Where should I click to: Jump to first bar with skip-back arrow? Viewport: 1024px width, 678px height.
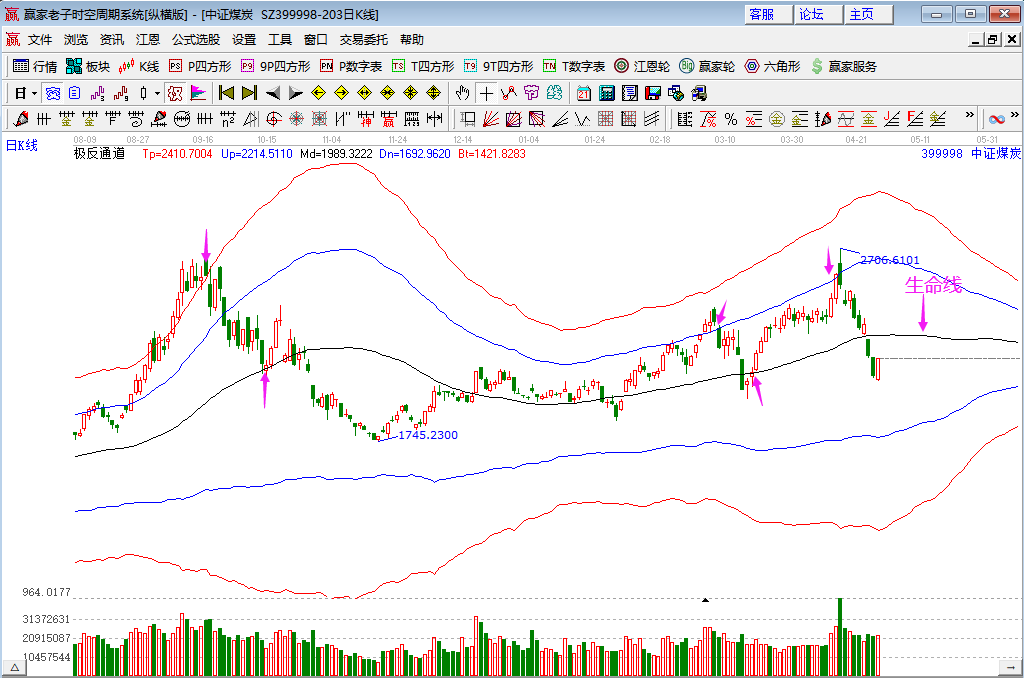(227, 93)
